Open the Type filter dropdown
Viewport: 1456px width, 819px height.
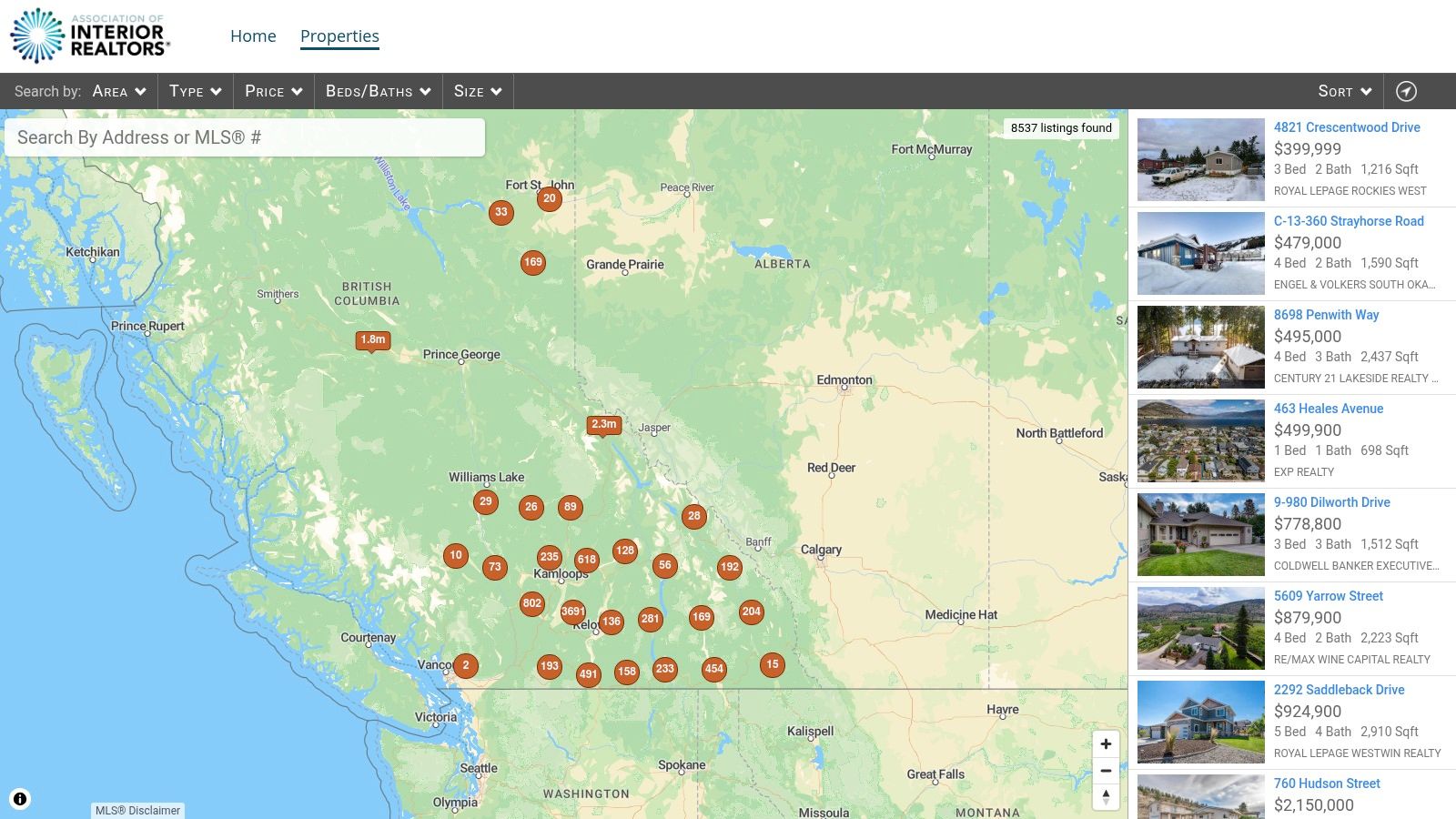pos(194,90)
